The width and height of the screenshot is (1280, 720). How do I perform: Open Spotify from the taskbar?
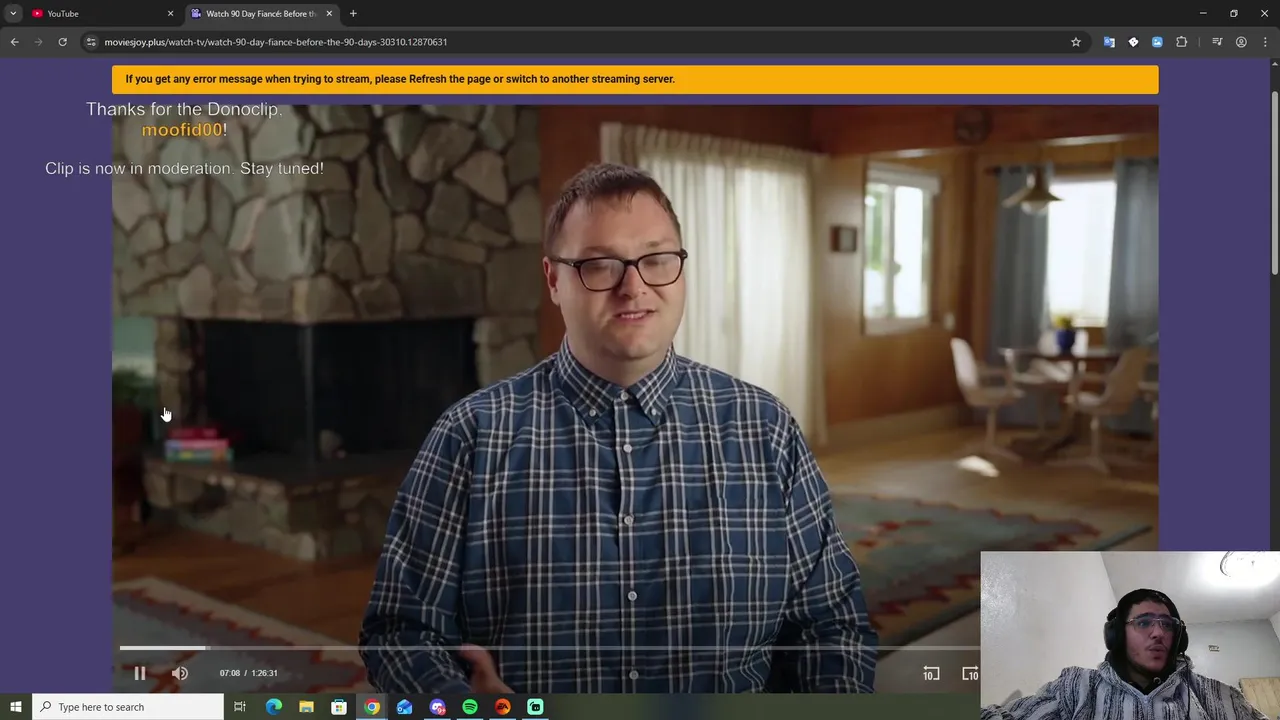click(x=470, y=707)
